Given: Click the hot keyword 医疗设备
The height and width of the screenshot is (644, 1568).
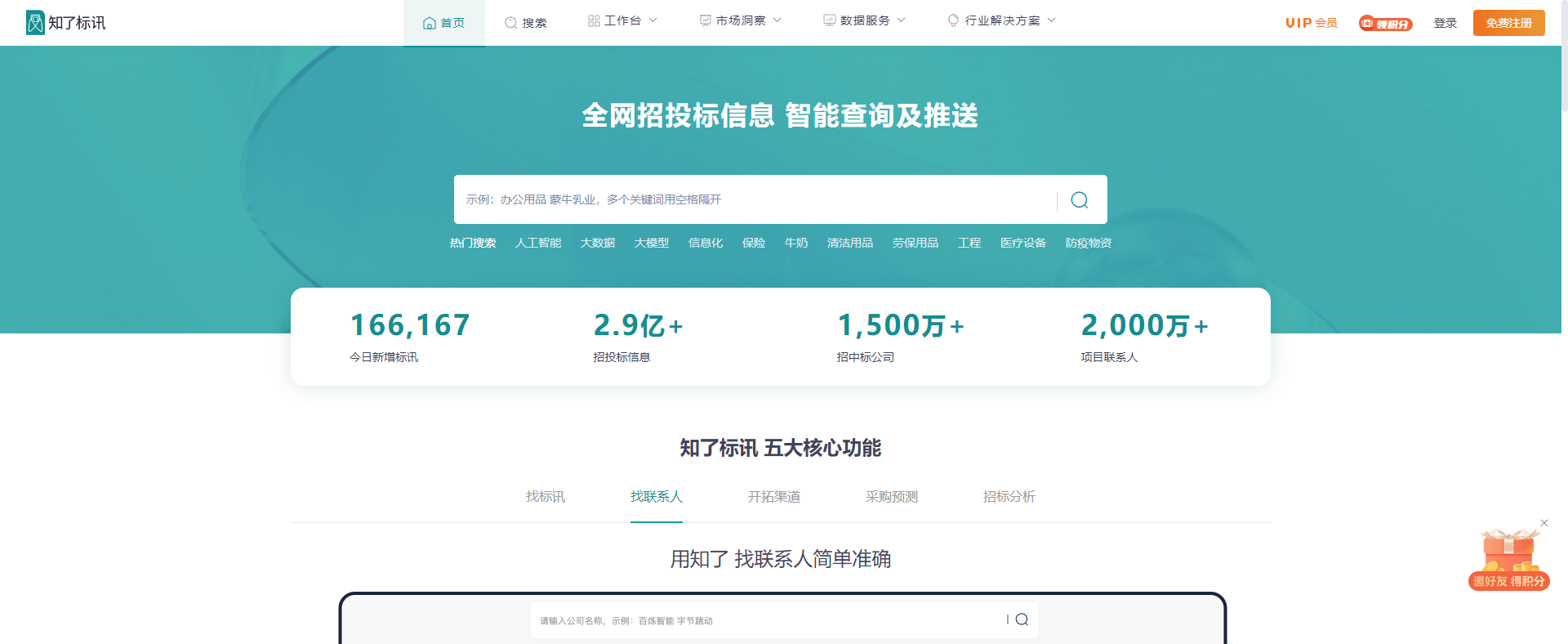Looking at the screenshot, I should coord(1023,243).
